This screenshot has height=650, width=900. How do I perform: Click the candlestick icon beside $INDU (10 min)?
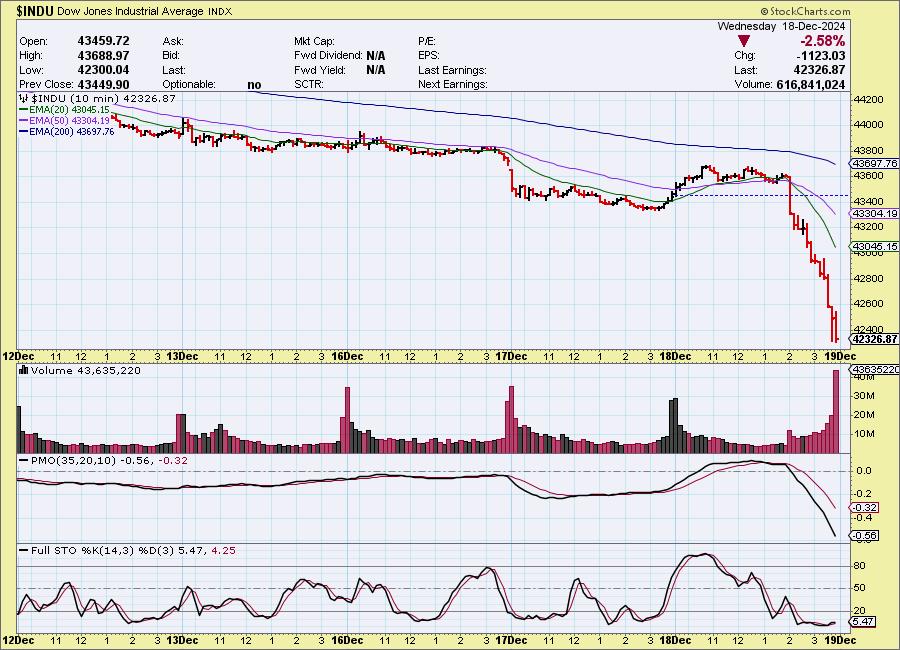coord(24,99)
